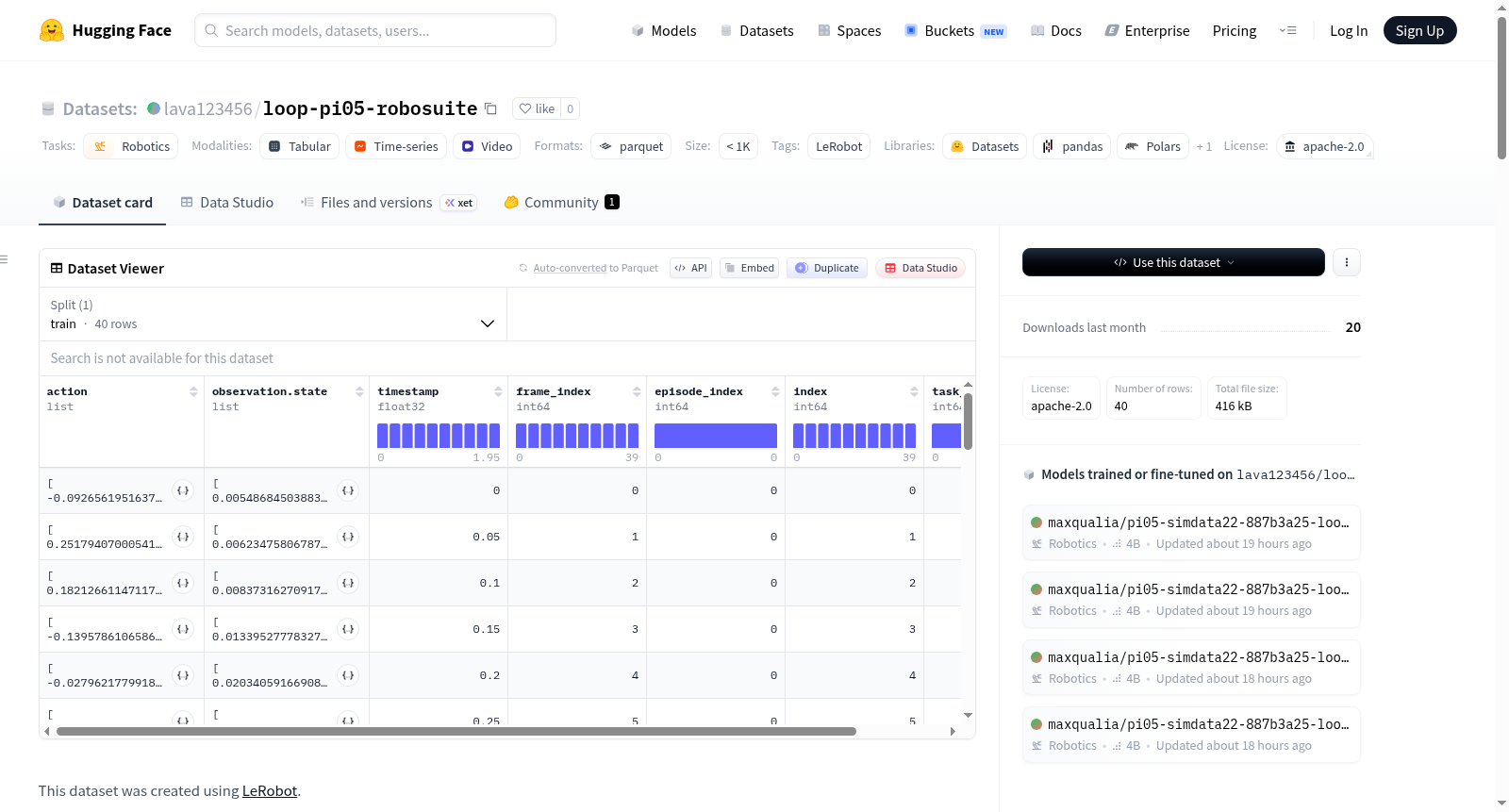Click the heart like icon button
This screenshot has width=1509, height=812.
pos(537,108)
